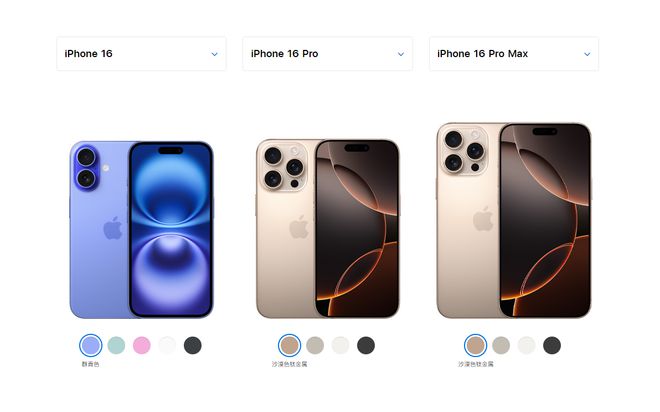Viewport: 660px width, 412px height.
Task: Open the iPhone 16 Pro model dropdown
Action: click(327, 54)
